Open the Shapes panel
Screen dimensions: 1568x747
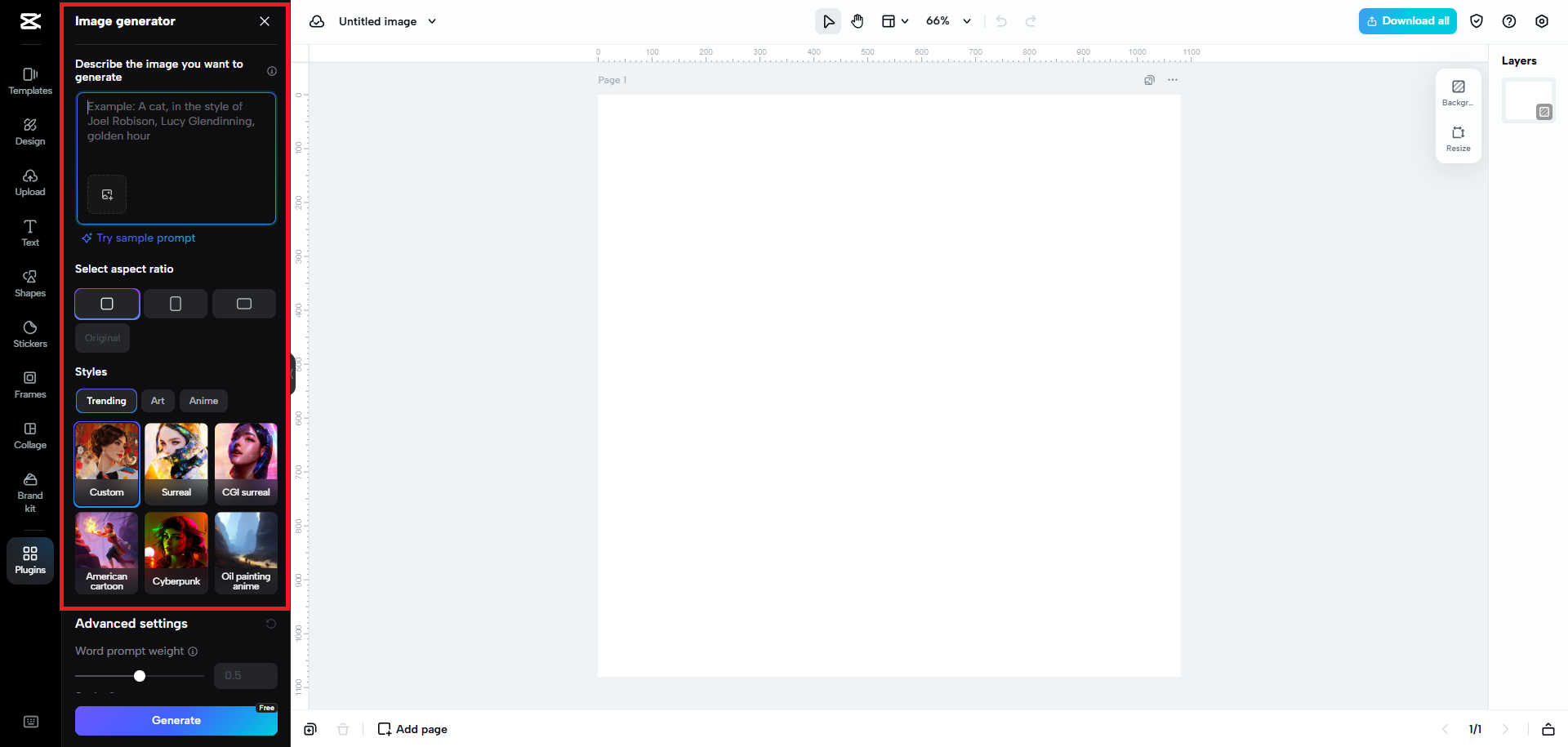[29, 284]
